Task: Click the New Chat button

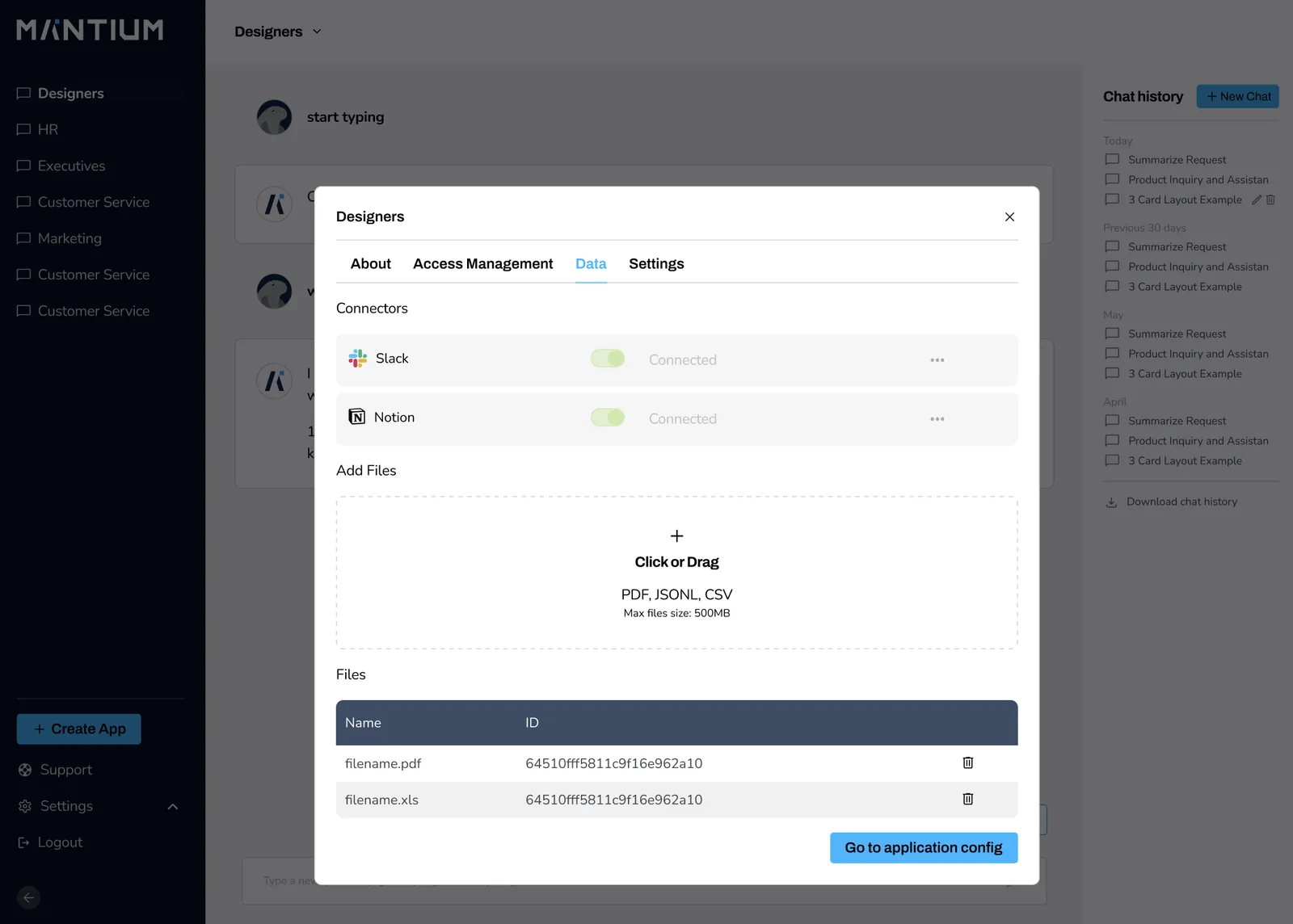Action: [1237, 96]
